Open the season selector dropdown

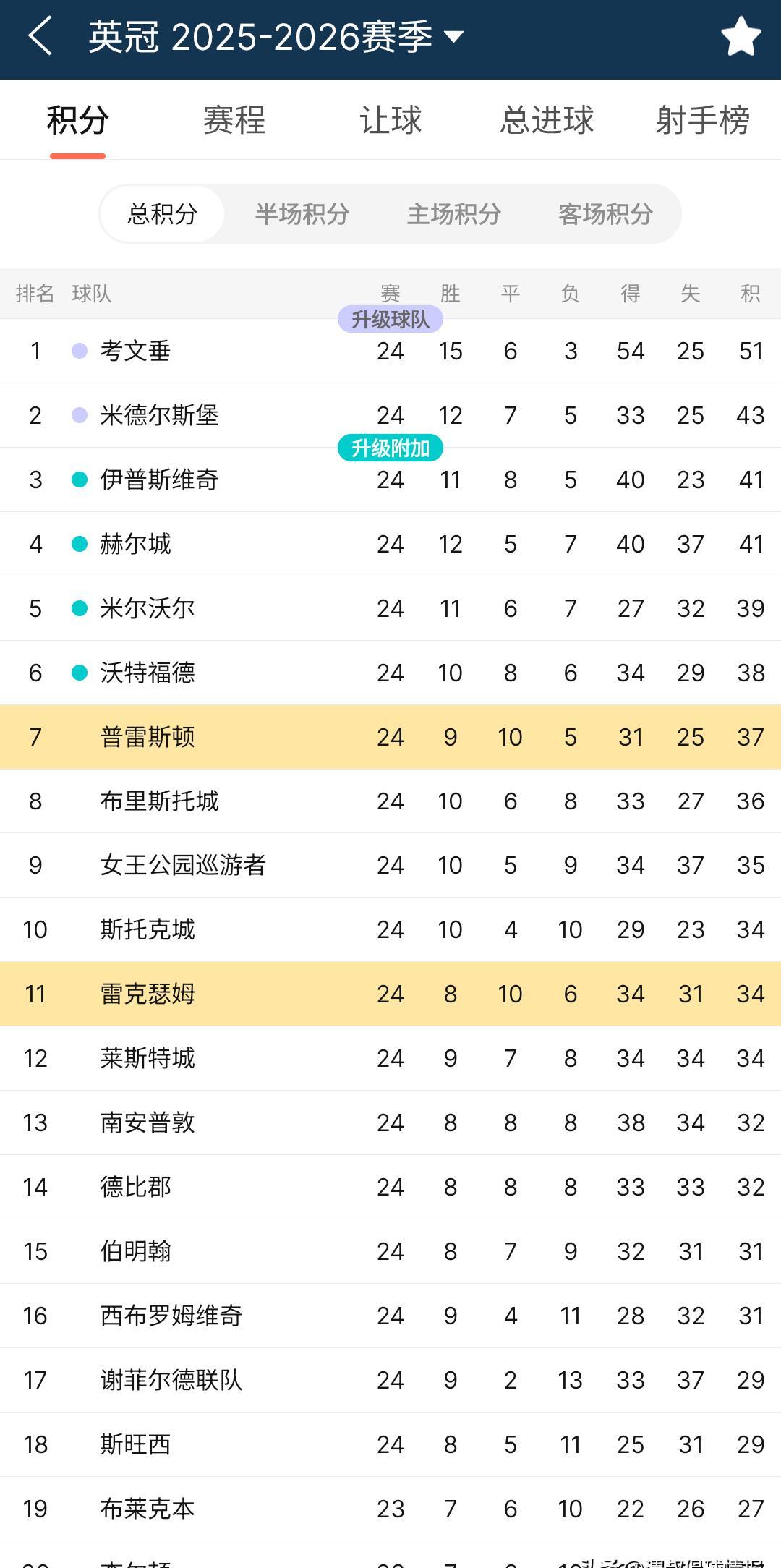[453, 40]
